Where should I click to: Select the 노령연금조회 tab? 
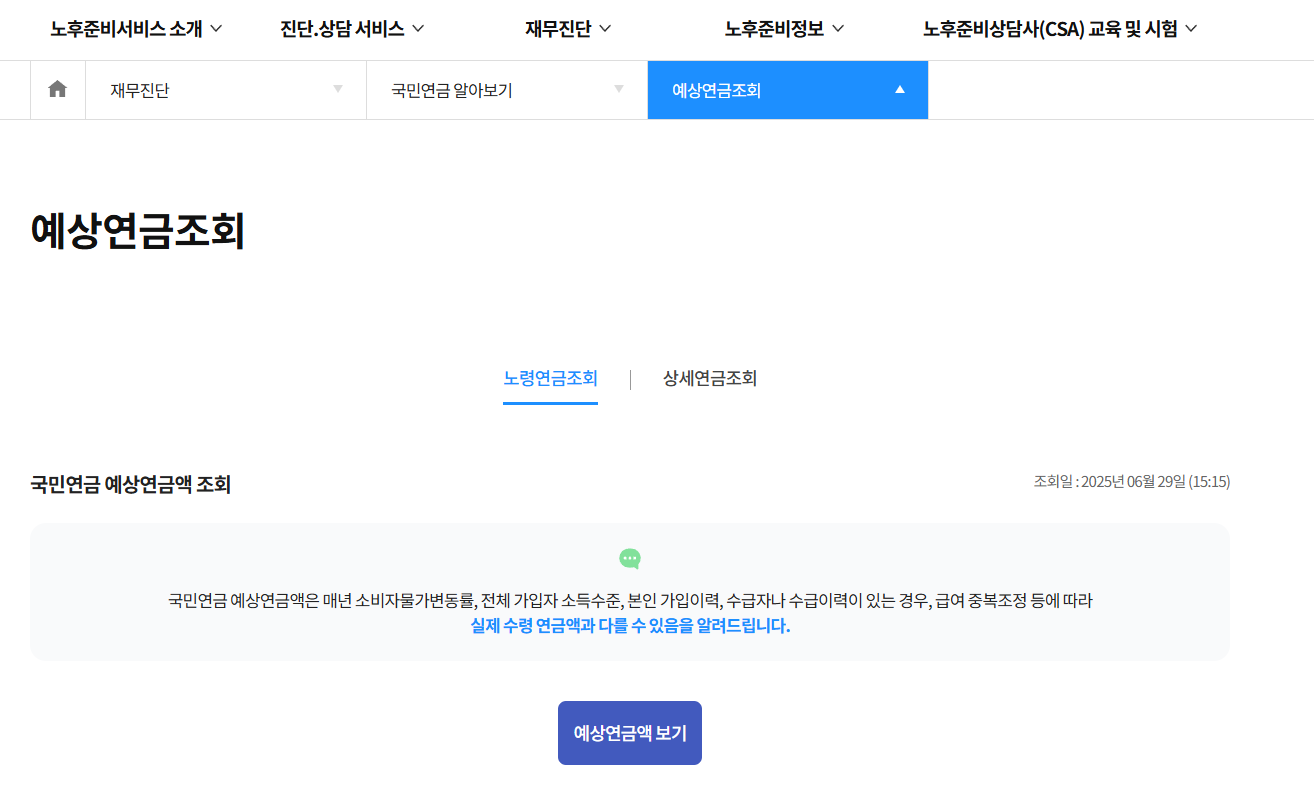click(x=550, y=379)
